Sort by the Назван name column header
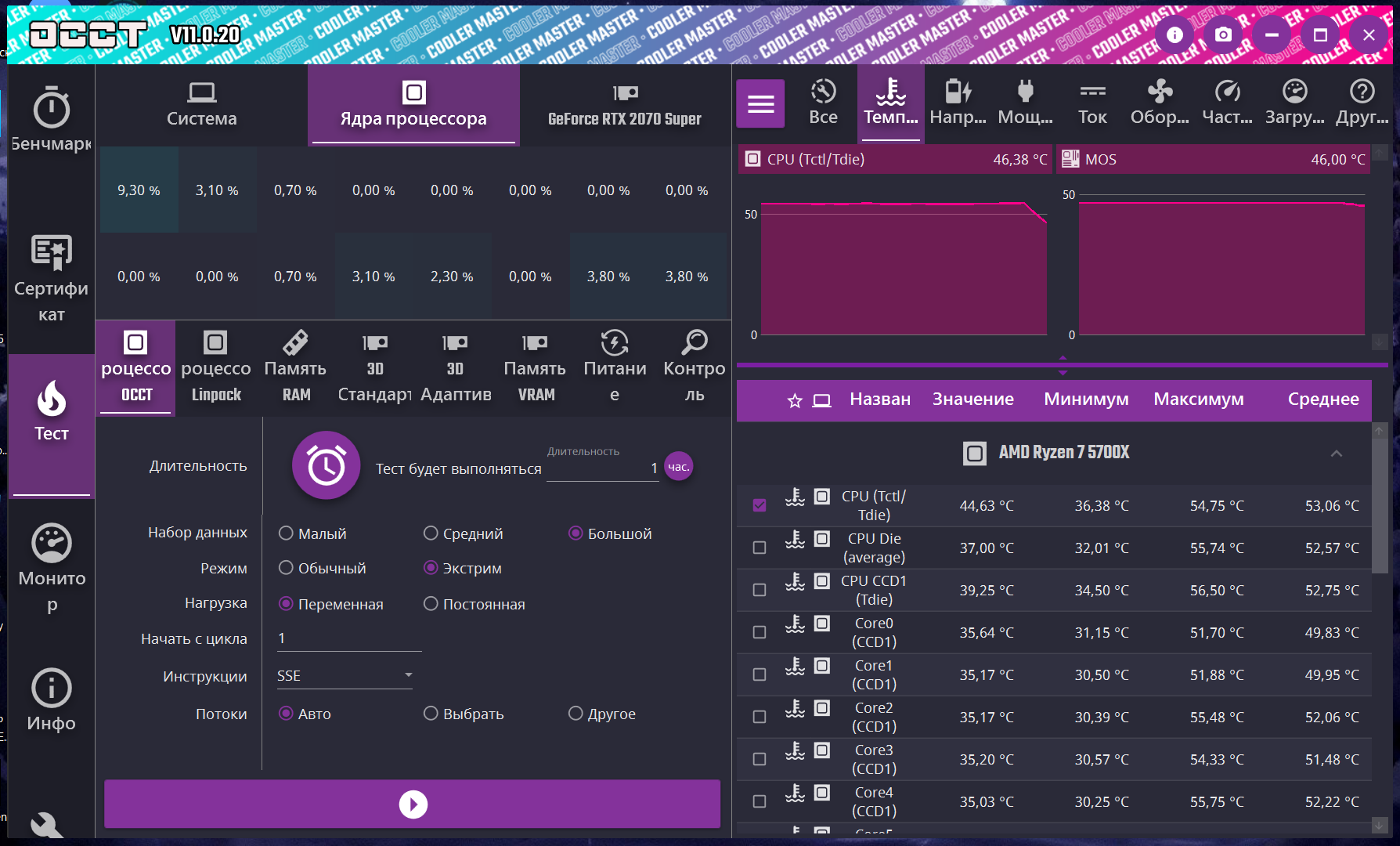The image size is (1400, 846). [x=880, y=399]
